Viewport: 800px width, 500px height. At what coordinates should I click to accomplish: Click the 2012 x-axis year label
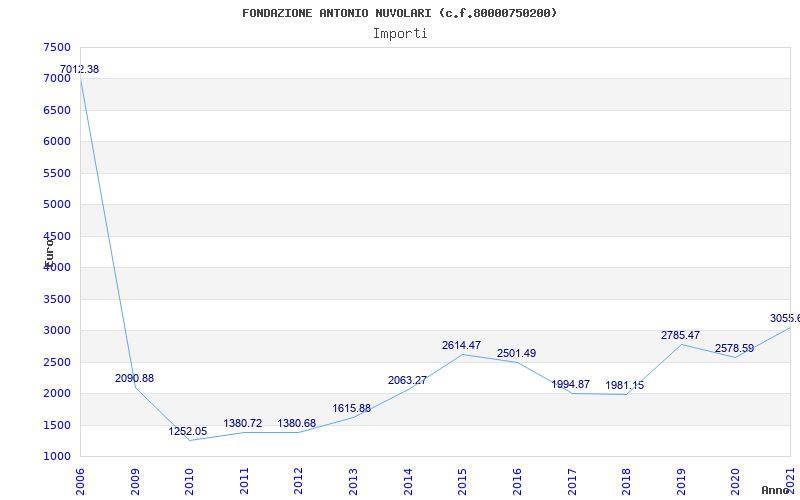pyautogui.click(x=298, y=482)
